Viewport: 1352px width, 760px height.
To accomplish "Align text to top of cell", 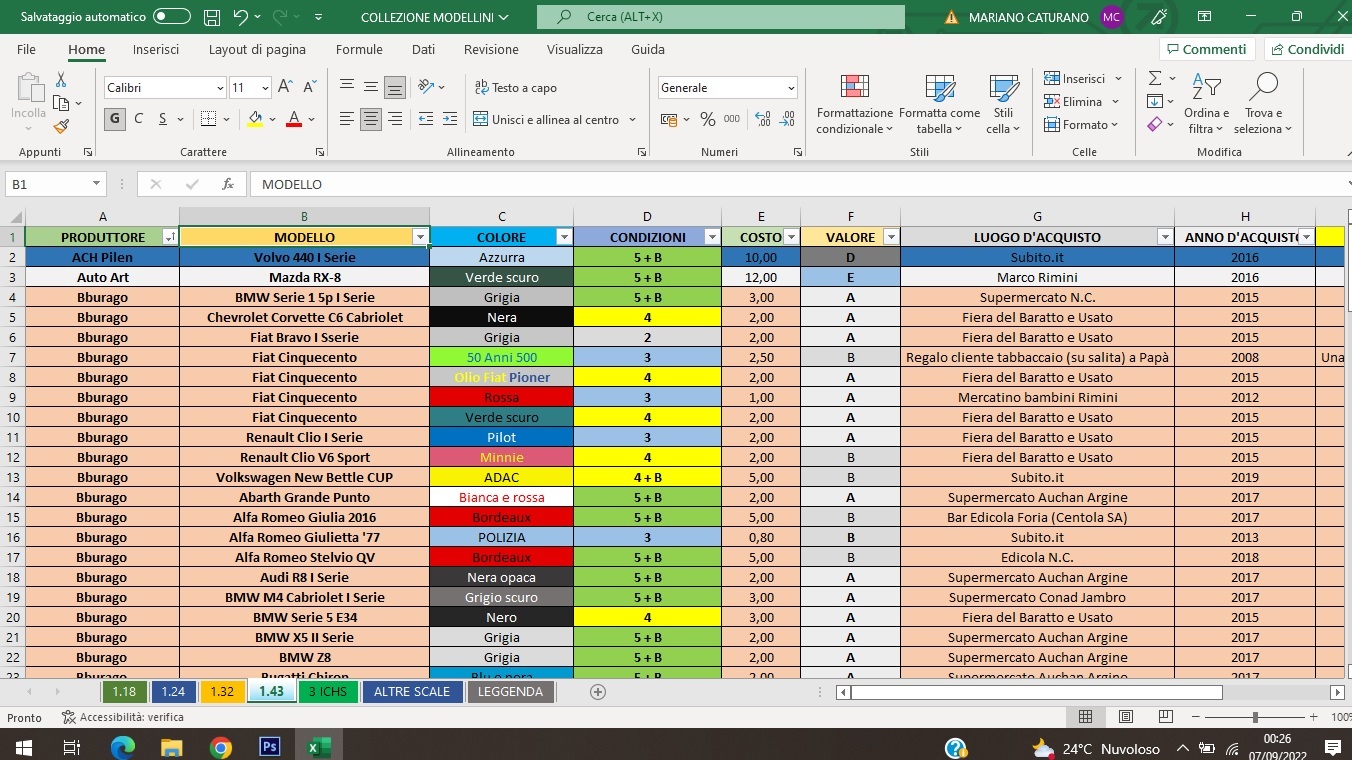I will click(347, 87).
